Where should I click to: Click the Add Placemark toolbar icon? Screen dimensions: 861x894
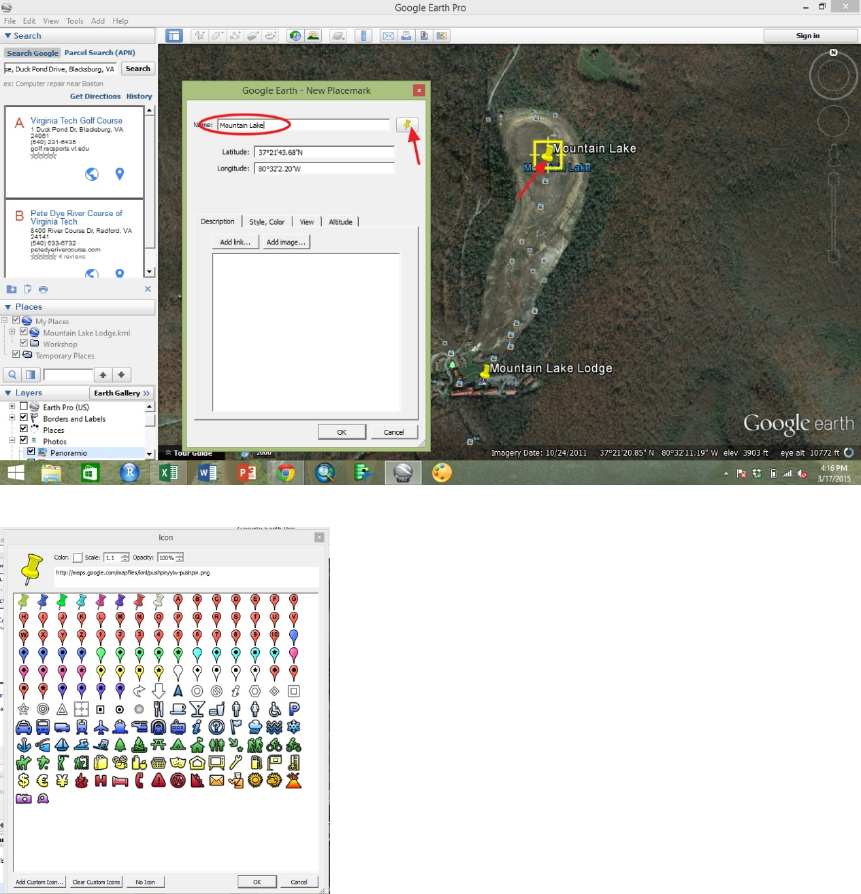[x=199, y=36]
